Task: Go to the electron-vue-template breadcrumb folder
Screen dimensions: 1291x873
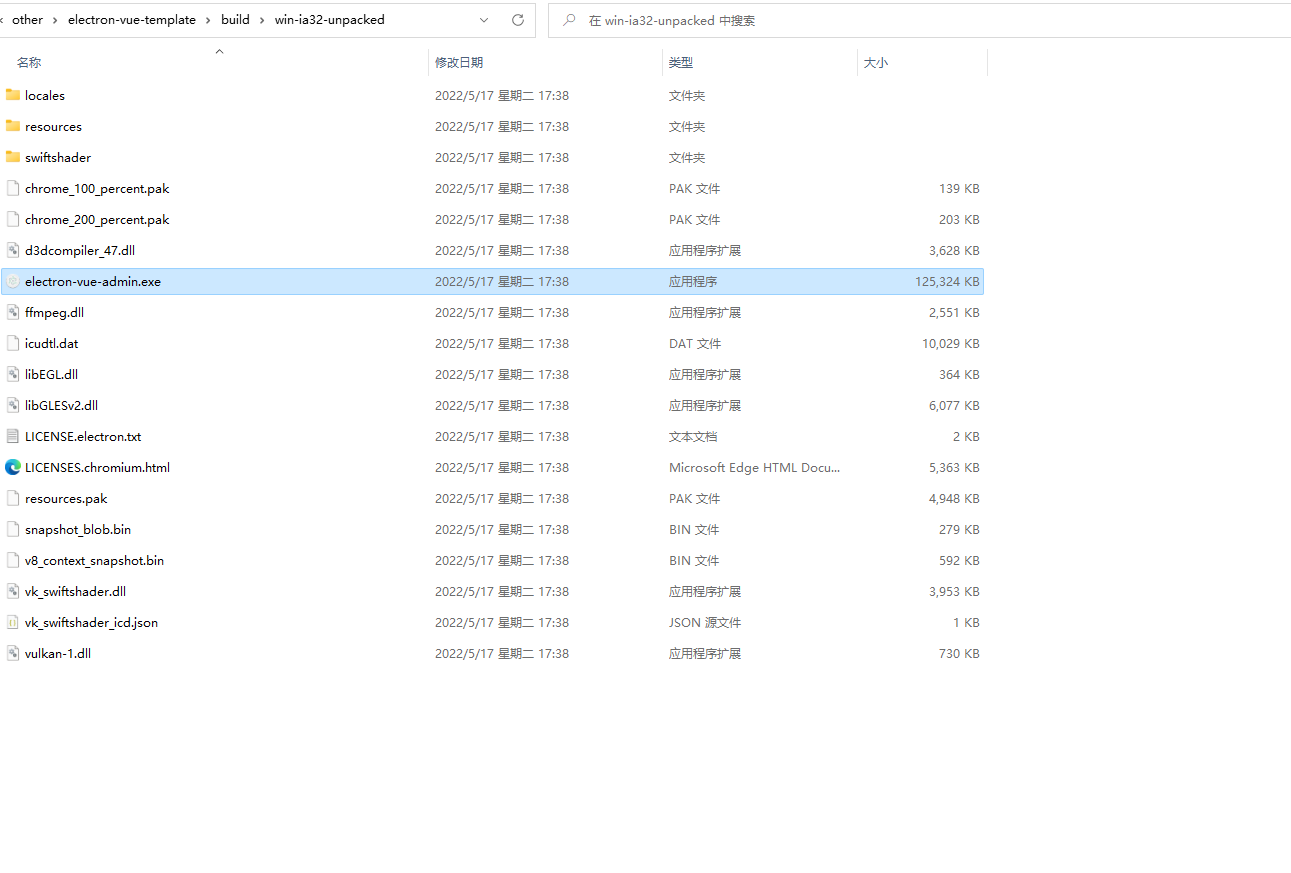Action: [132, 20]
